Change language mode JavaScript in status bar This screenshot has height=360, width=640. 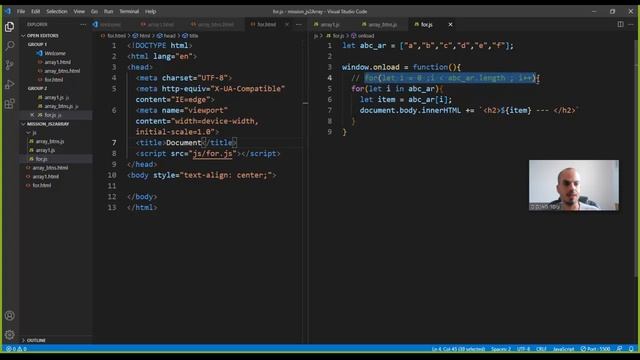coord(563,349)
